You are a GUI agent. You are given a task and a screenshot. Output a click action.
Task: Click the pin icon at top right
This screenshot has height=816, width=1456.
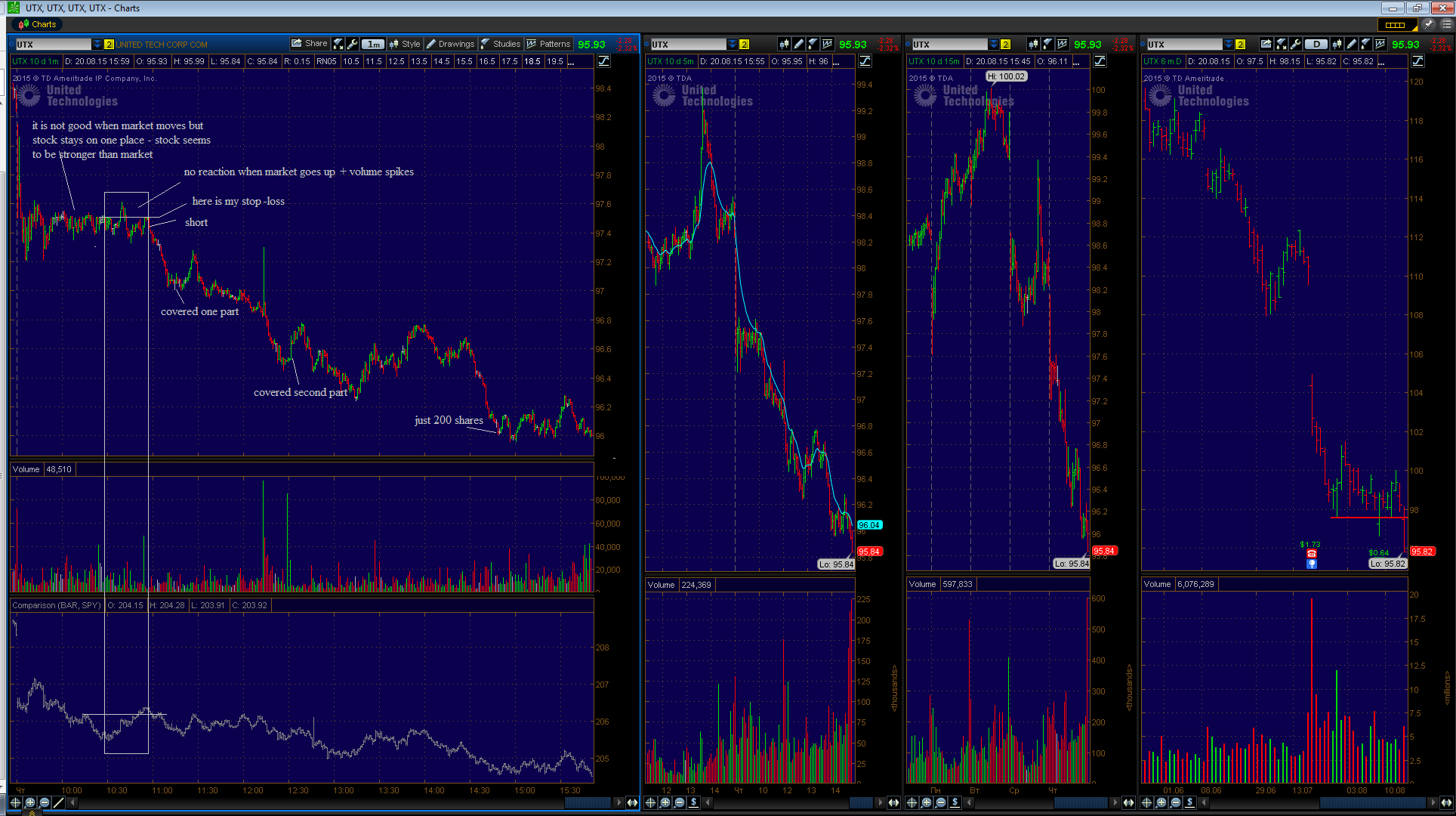coord(1429,24)
